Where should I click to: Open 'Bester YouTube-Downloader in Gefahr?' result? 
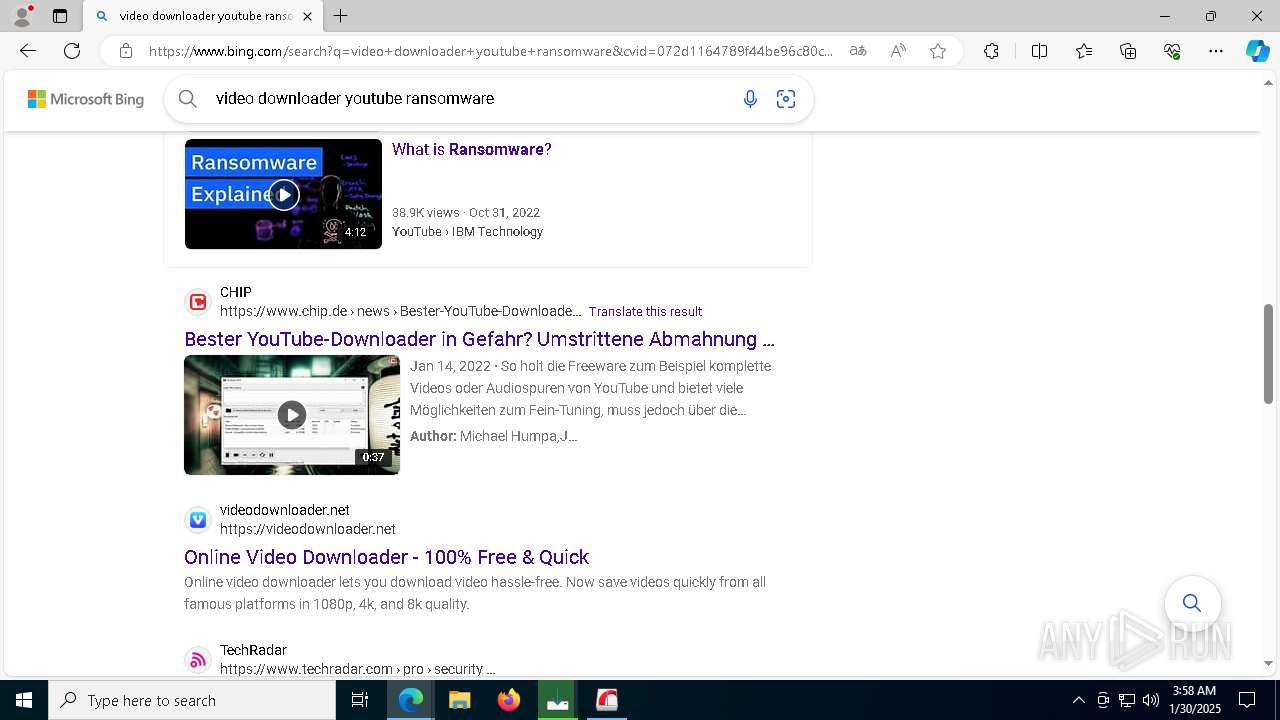[479, 339]
